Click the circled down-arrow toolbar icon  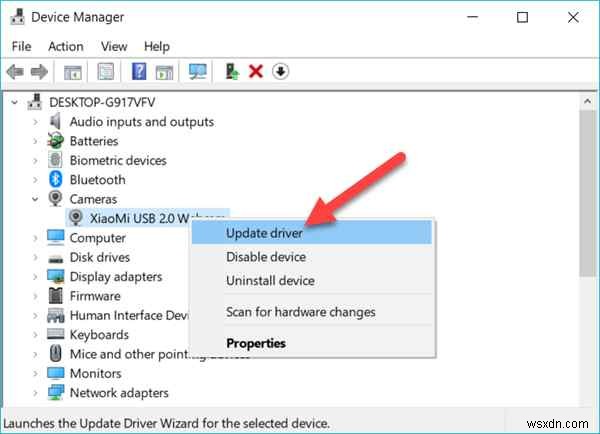(x=280, y=72)
